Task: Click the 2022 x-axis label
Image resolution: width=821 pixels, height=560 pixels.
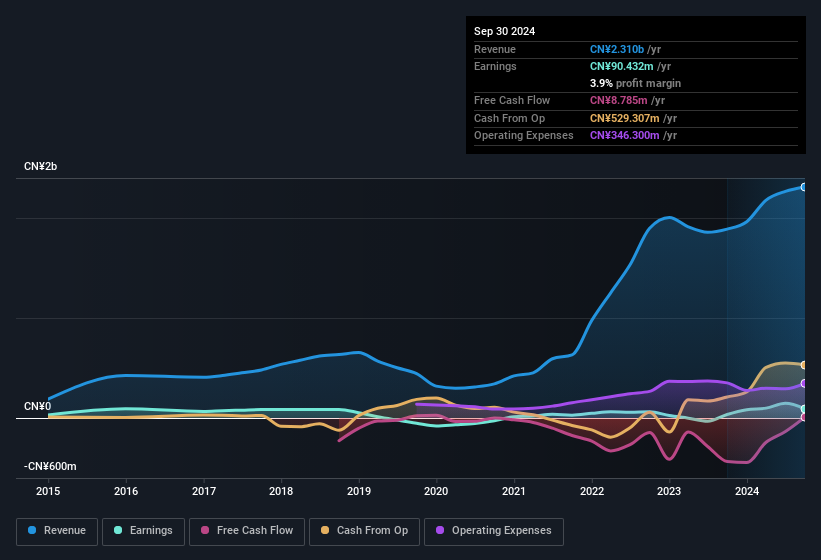Action: click(x=592, y=491)
